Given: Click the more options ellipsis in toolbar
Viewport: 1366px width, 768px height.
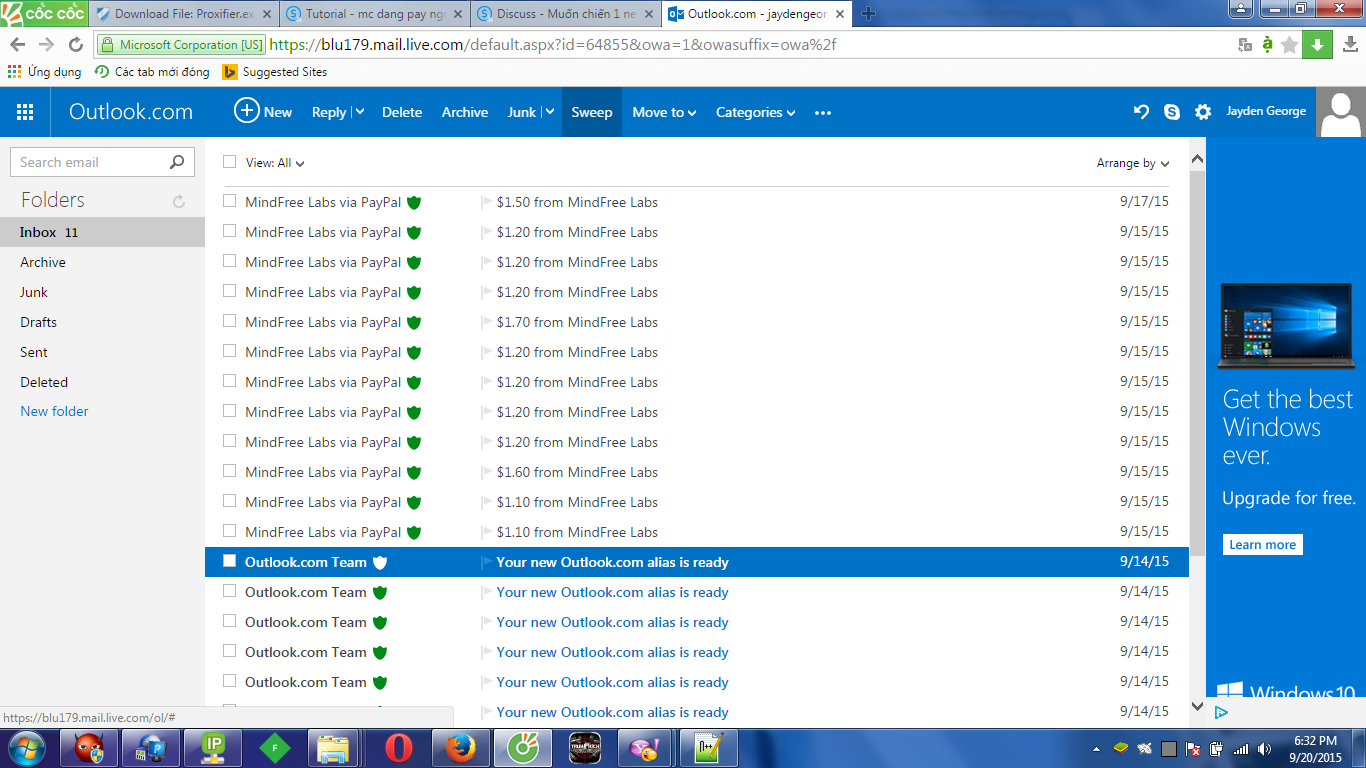Looking at the screenshot, I should click(823, 113).
